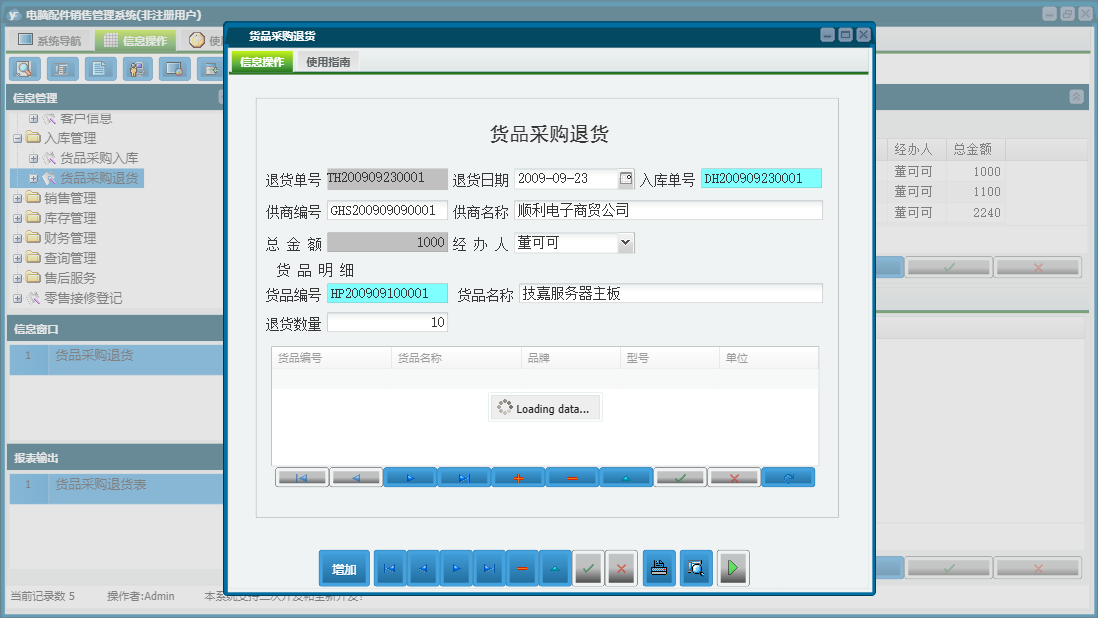Click the 增加 button
The image size is (1098, 618).
tap(344, 568)
